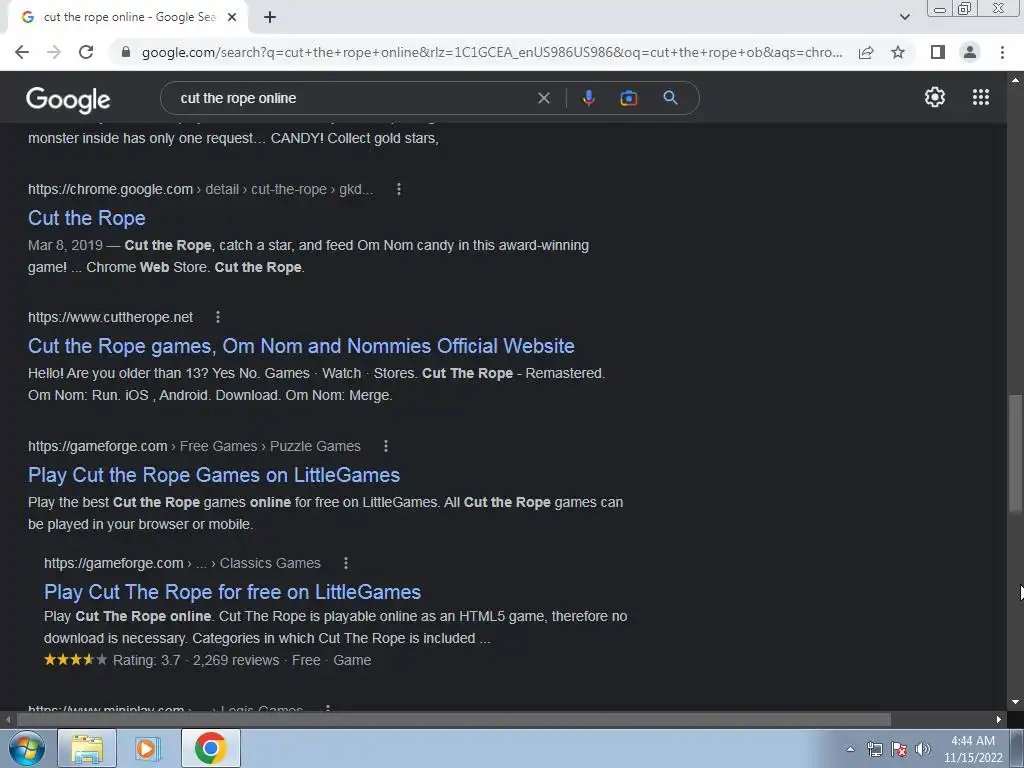
Task: Open more options for gameforge.com Classics Games result
Action: tap(345, 563)
